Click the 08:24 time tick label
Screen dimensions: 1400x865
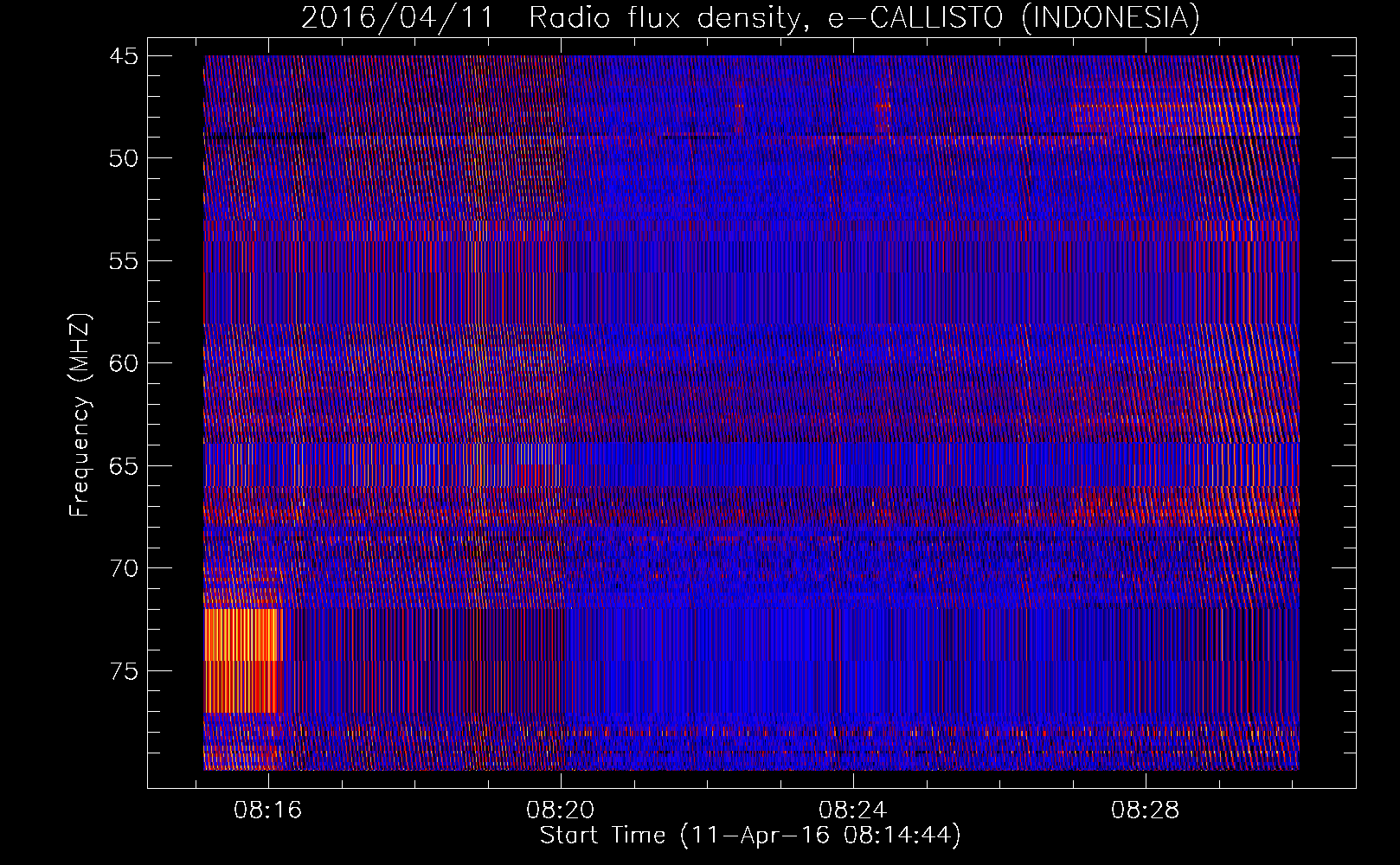[852, 810]
